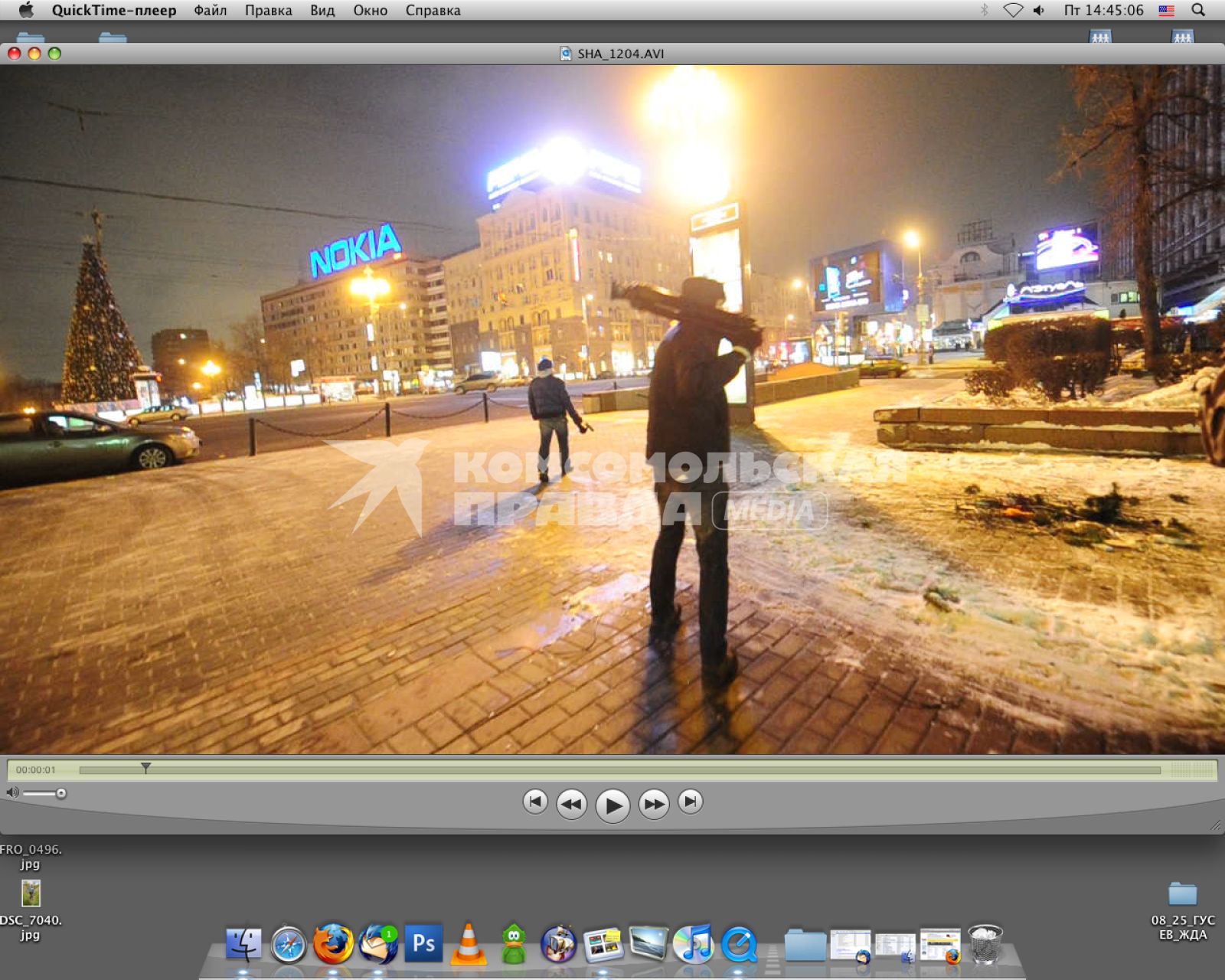Open the Preview app in Dock
The image size is (1225, 980).
[648, 944]
